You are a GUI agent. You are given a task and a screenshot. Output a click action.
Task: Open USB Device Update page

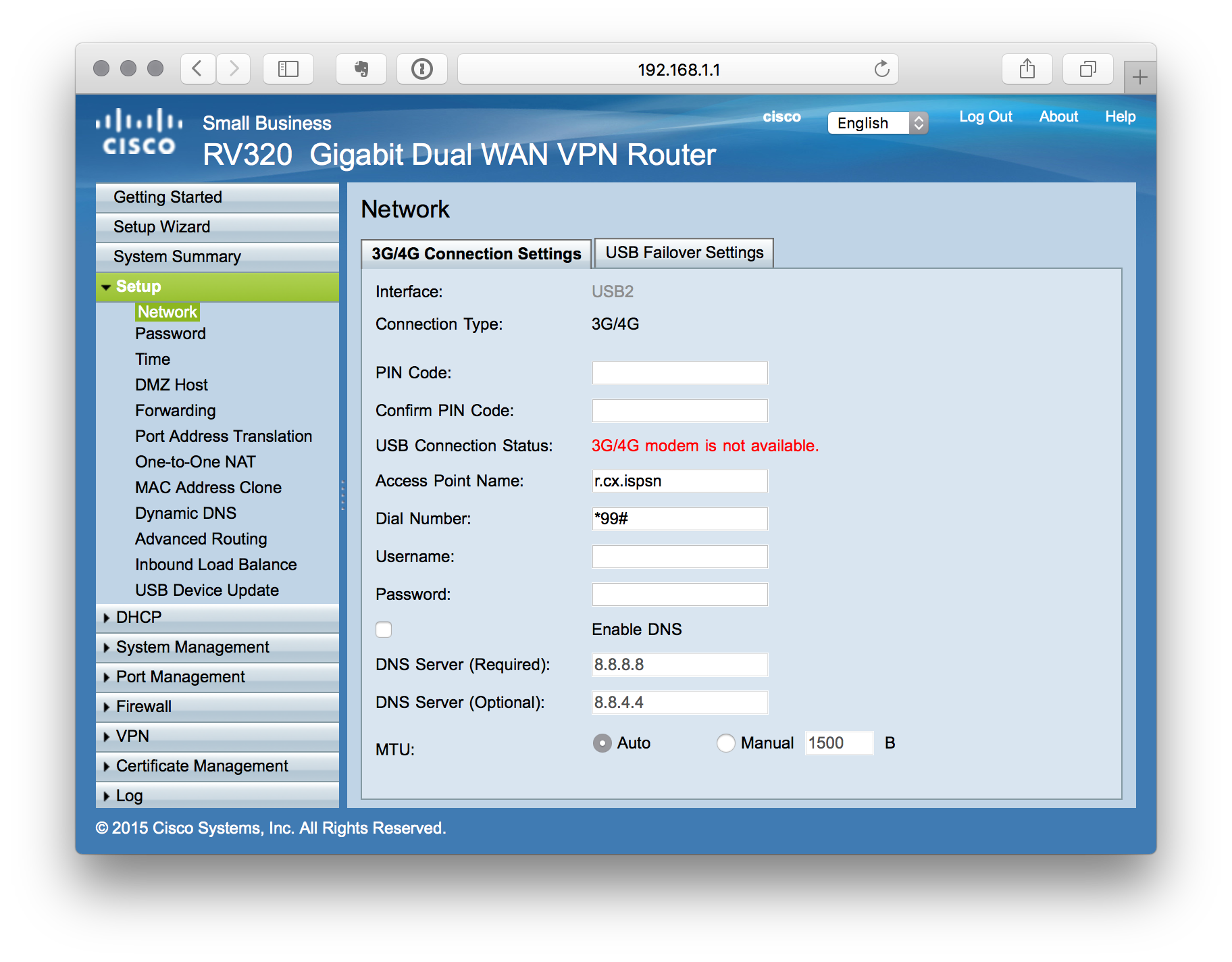tap(207, 590)
